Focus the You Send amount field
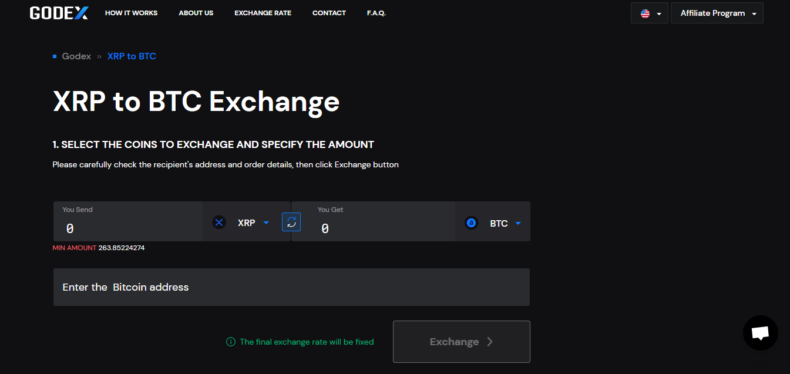This screenshot has width=790, height=374. (128, 221)
